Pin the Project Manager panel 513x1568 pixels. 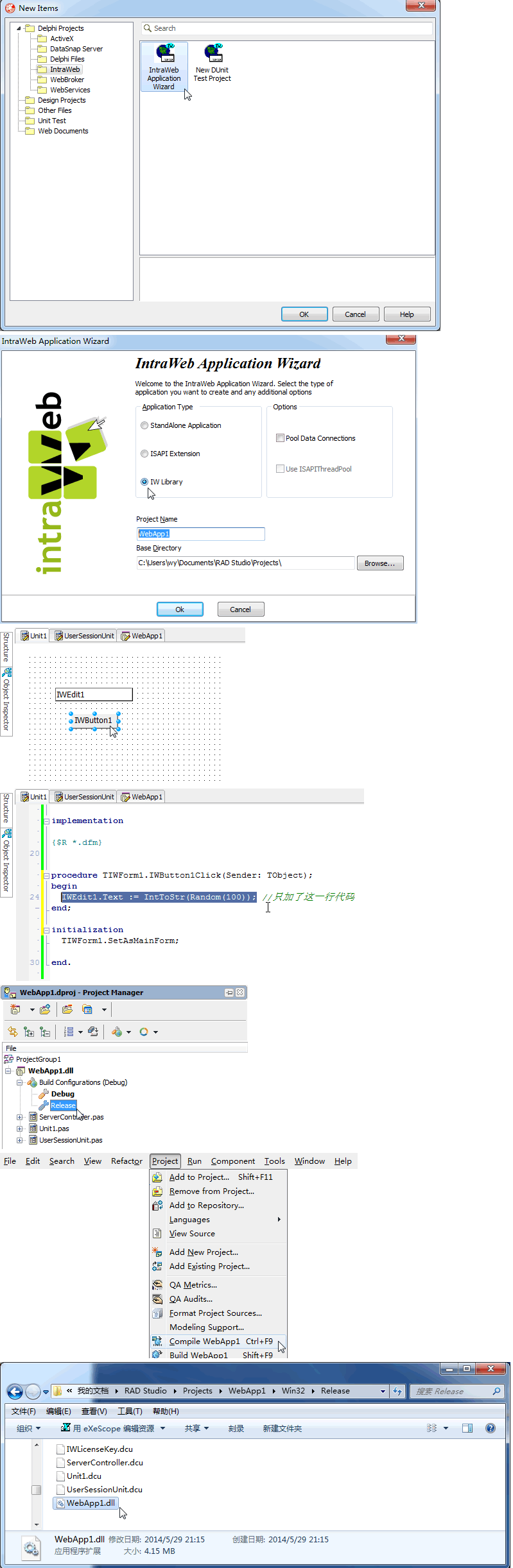coord(229,993)
